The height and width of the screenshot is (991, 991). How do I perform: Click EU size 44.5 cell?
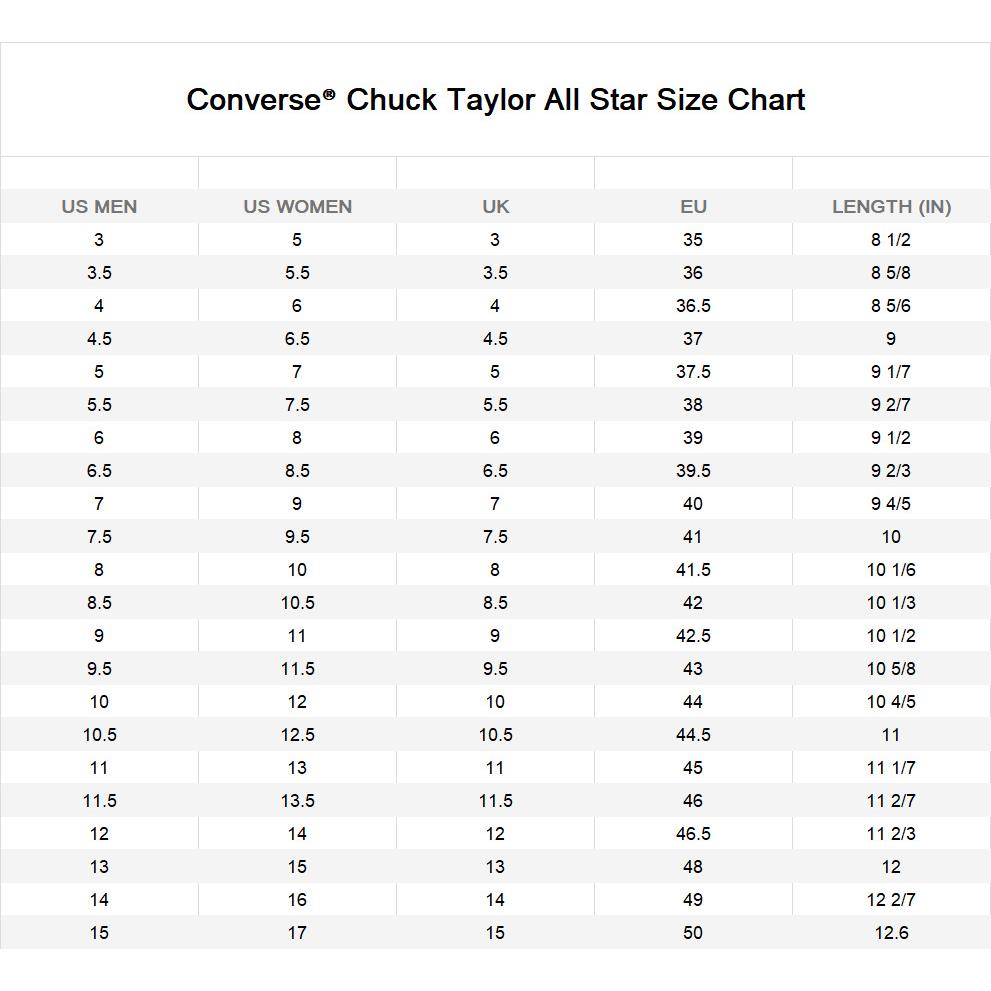point(693,735)
